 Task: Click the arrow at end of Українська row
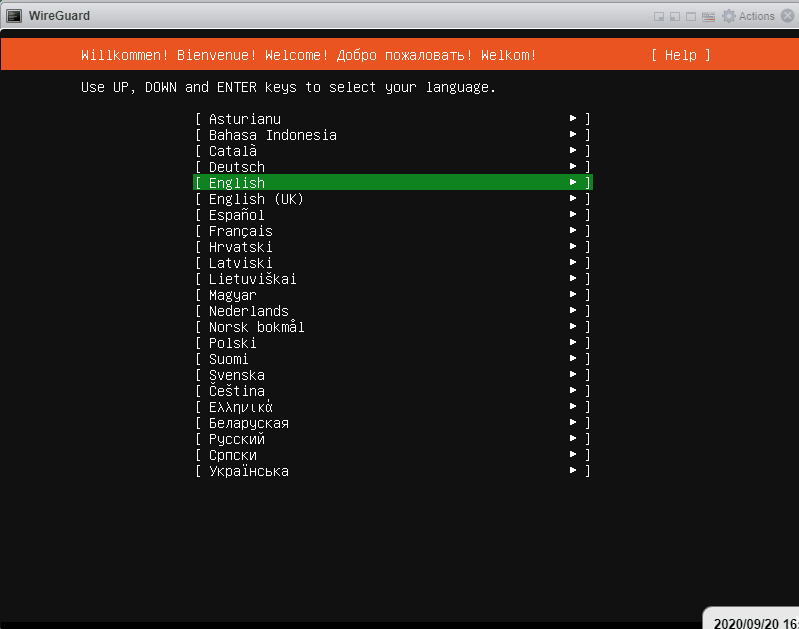(x=573, y=471)
